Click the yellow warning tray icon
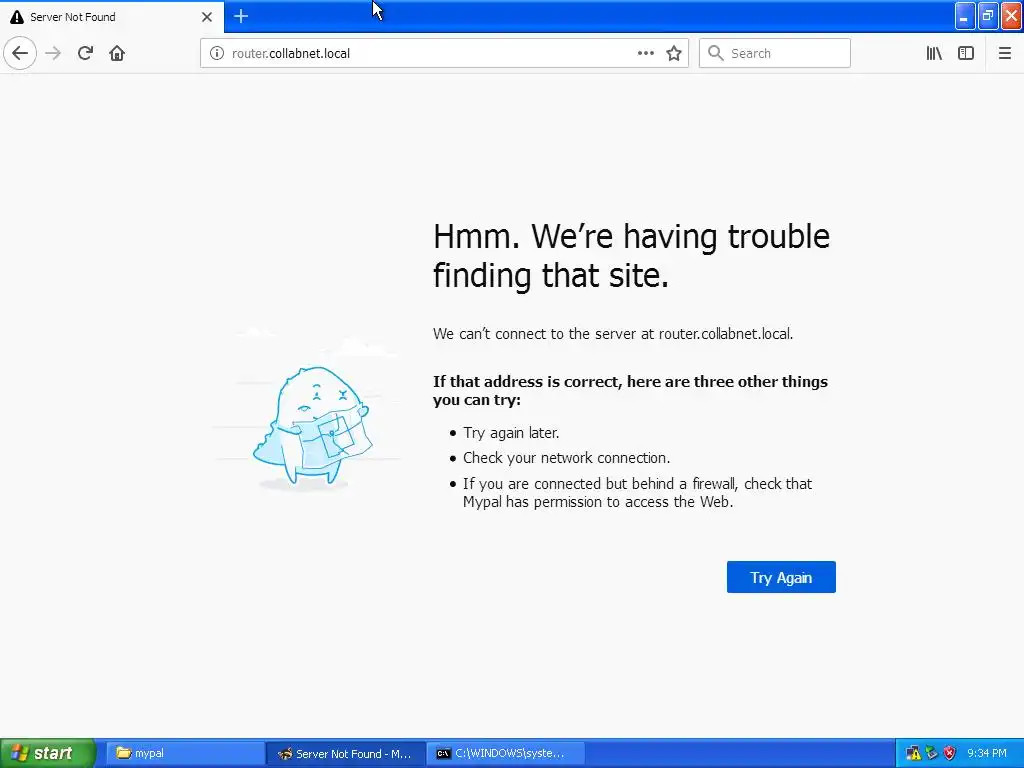Screen dimensions: 1024x768 (913, 753)
